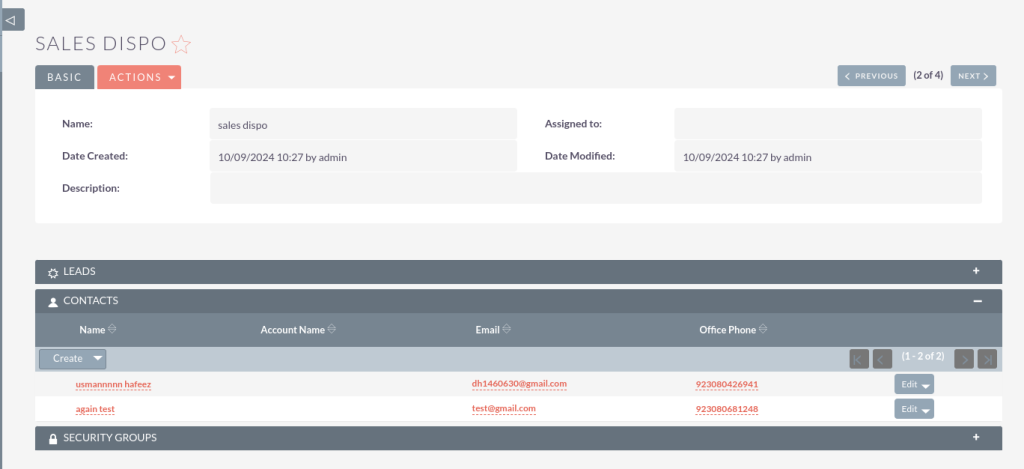Click previous page arrow in Contacts pagination
1024x469 pixels.
tap(882, 359)
